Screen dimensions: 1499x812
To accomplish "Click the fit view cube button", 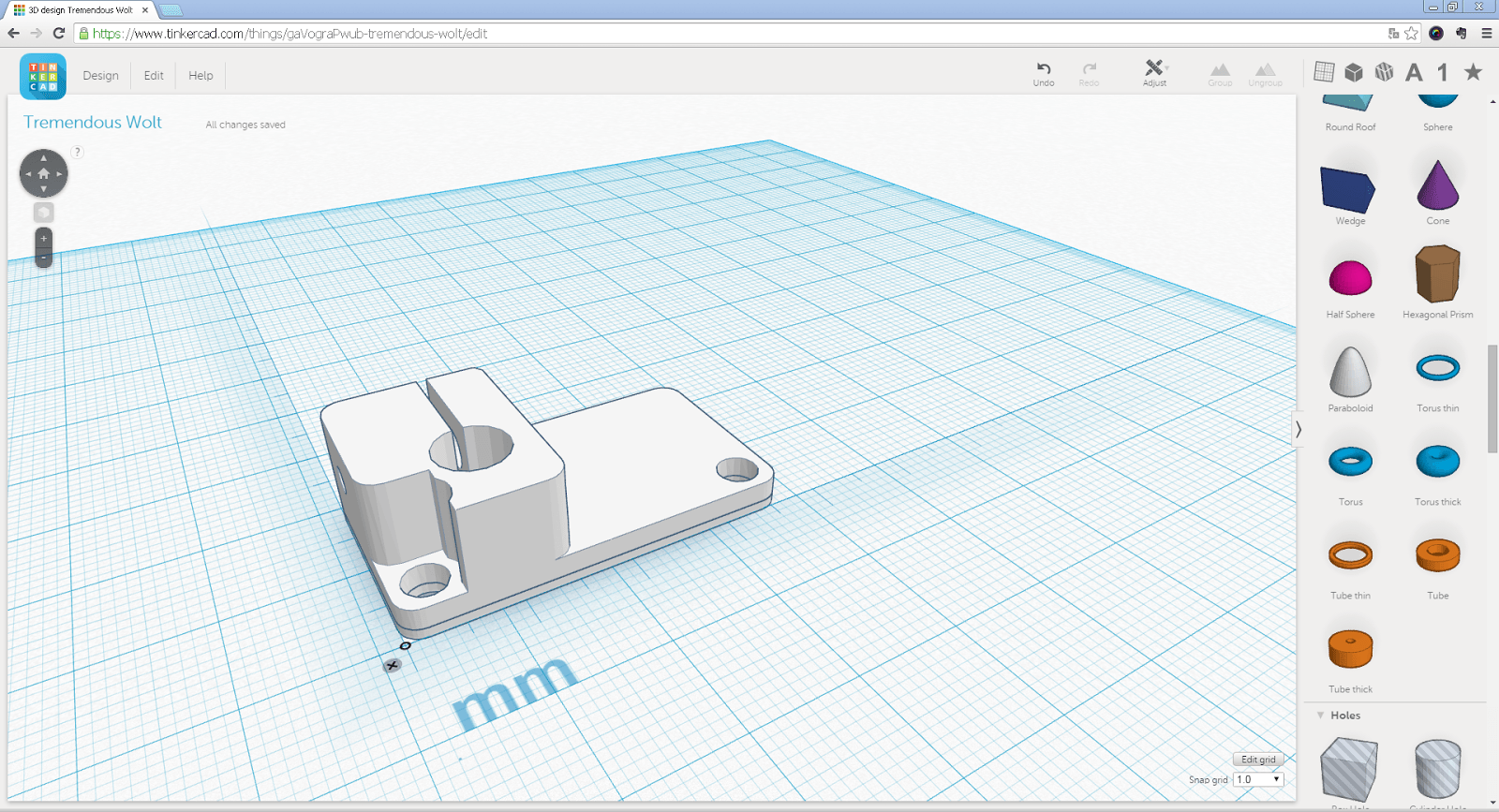I will coord(43,213).
